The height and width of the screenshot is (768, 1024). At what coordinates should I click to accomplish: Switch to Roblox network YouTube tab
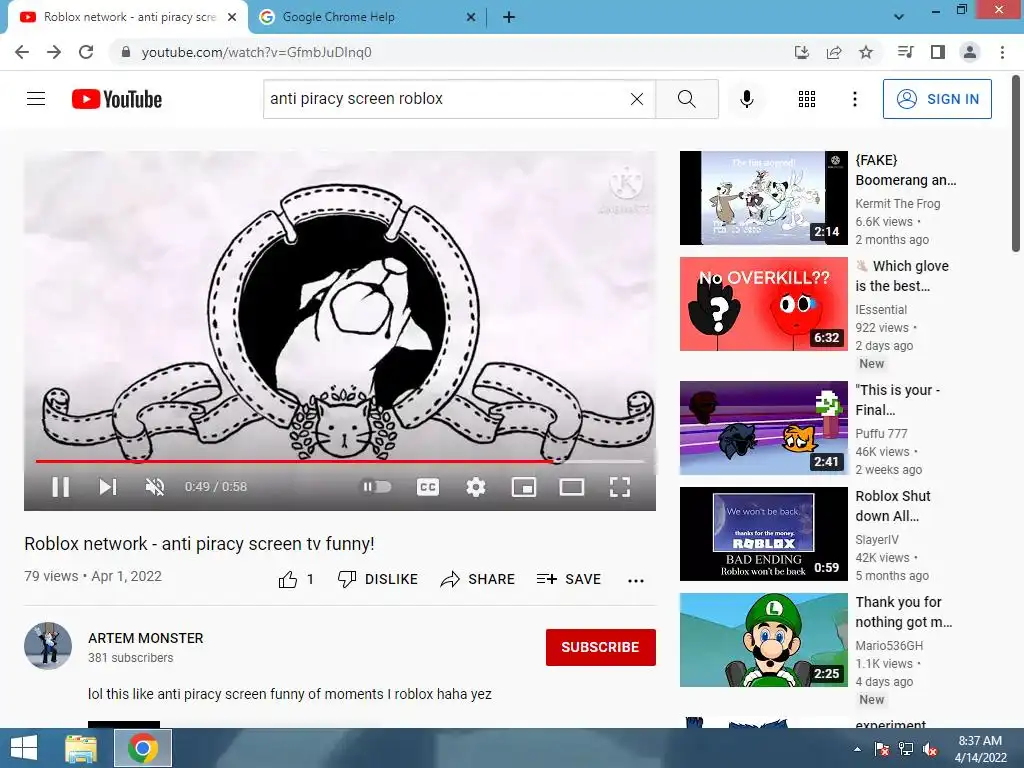(128, 17)
